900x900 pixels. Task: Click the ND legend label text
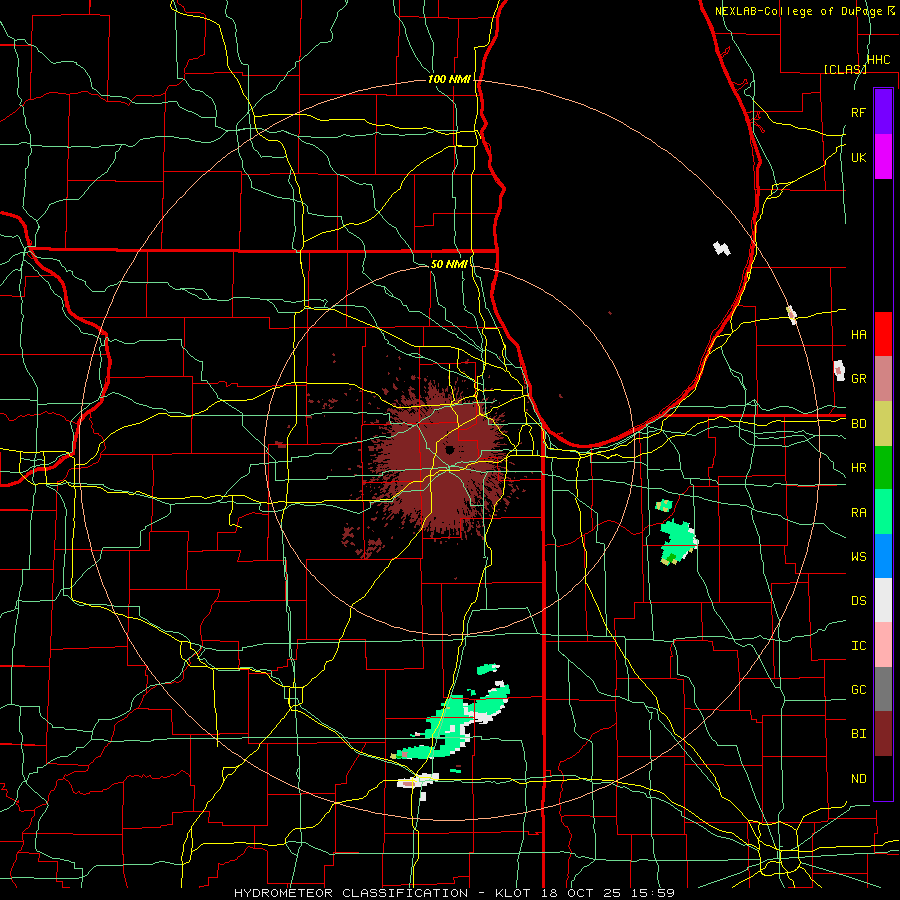859,778
